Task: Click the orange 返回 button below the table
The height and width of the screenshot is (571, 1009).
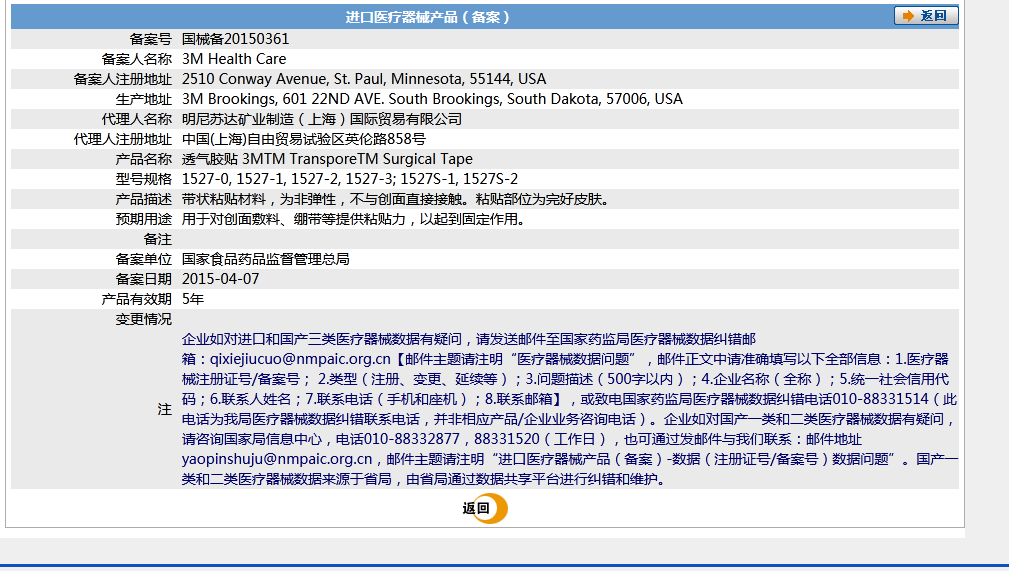Action: click(x=485, y=509)
